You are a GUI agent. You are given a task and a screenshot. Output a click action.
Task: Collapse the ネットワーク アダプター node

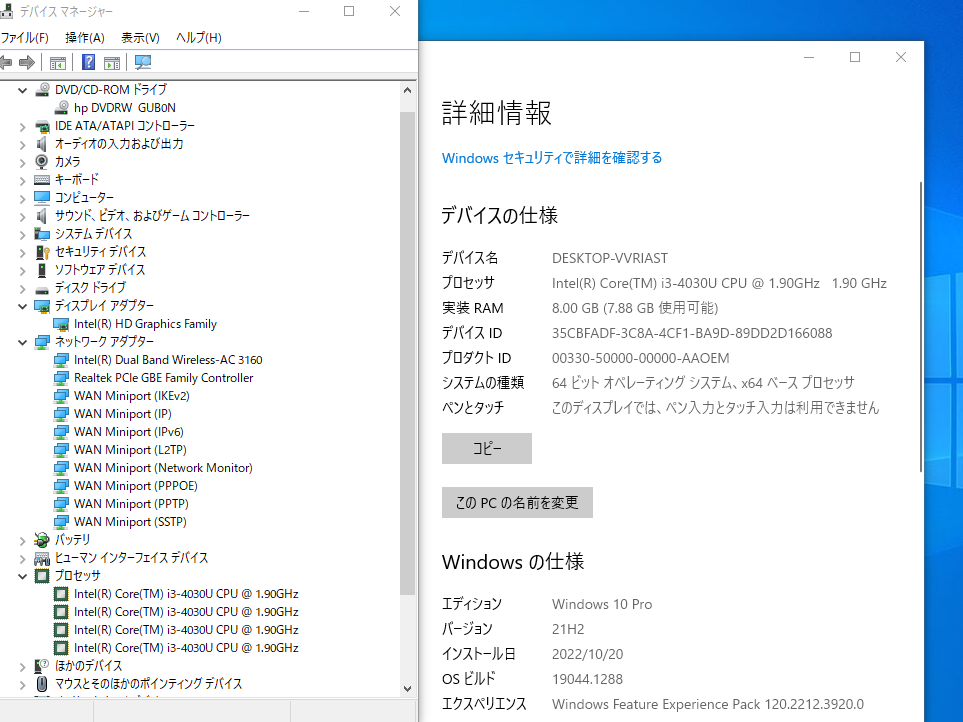click(23, 342)
